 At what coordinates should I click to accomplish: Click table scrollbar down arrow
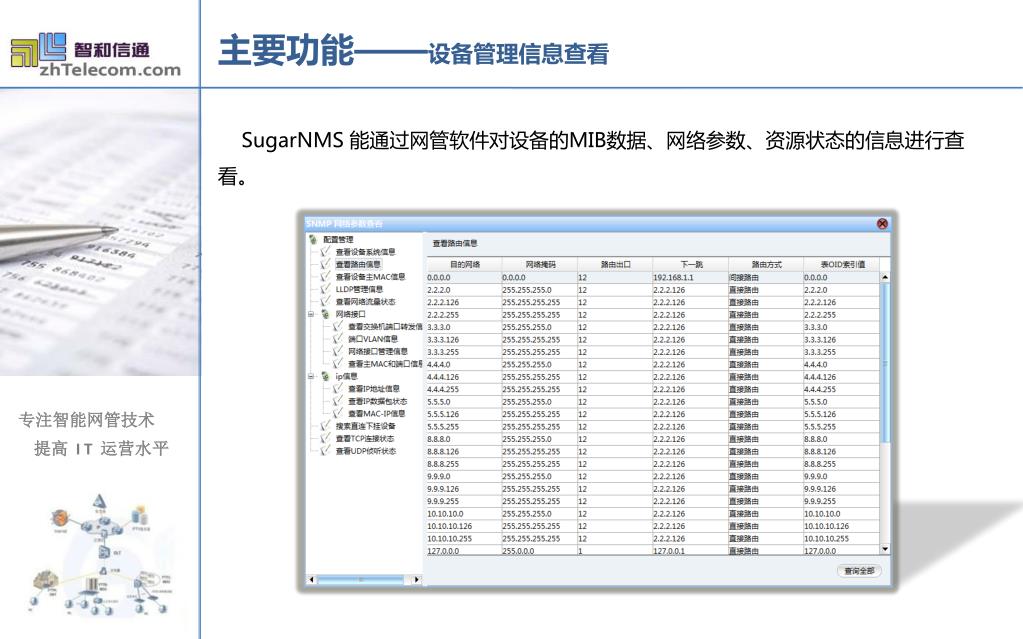[885, 550]
